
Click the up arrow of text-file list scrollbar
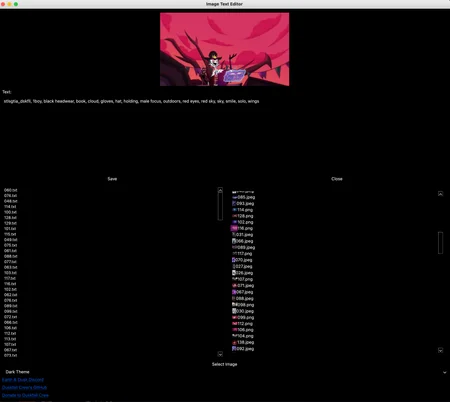[x=220, y=190]
